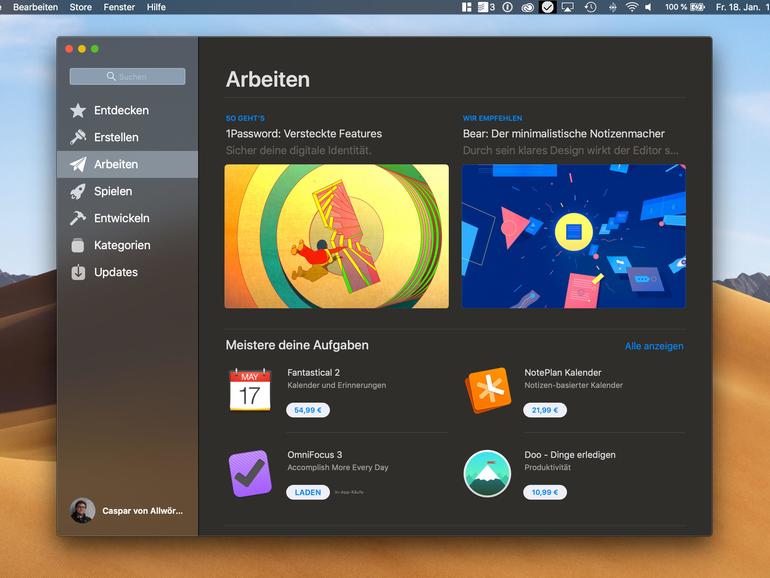
Task: Open the Bear blue artwork thumbnail
Action: click(x=574, y=236)
